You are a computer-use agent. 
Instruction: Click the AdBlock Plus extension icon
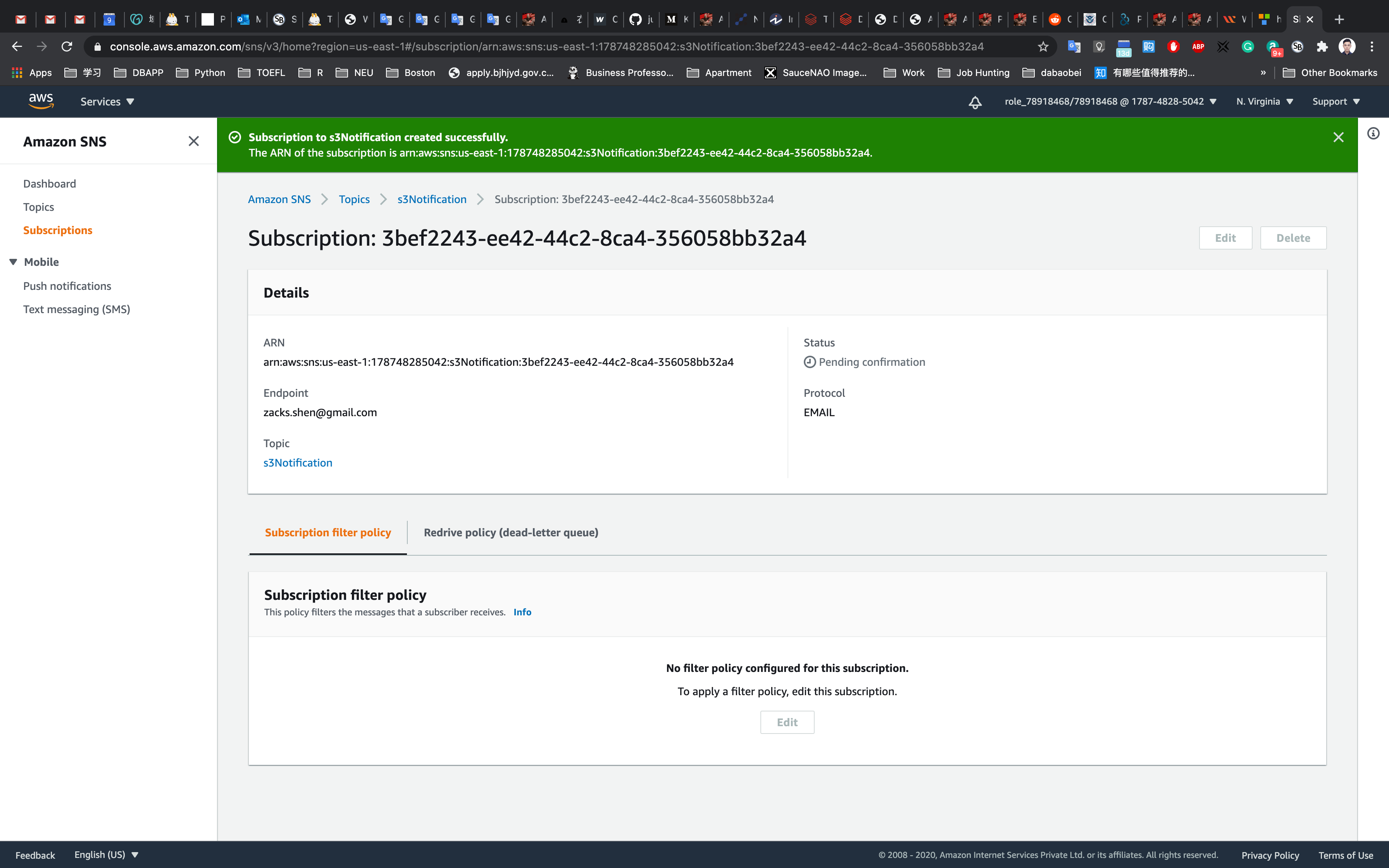[x=1198, y=46]
